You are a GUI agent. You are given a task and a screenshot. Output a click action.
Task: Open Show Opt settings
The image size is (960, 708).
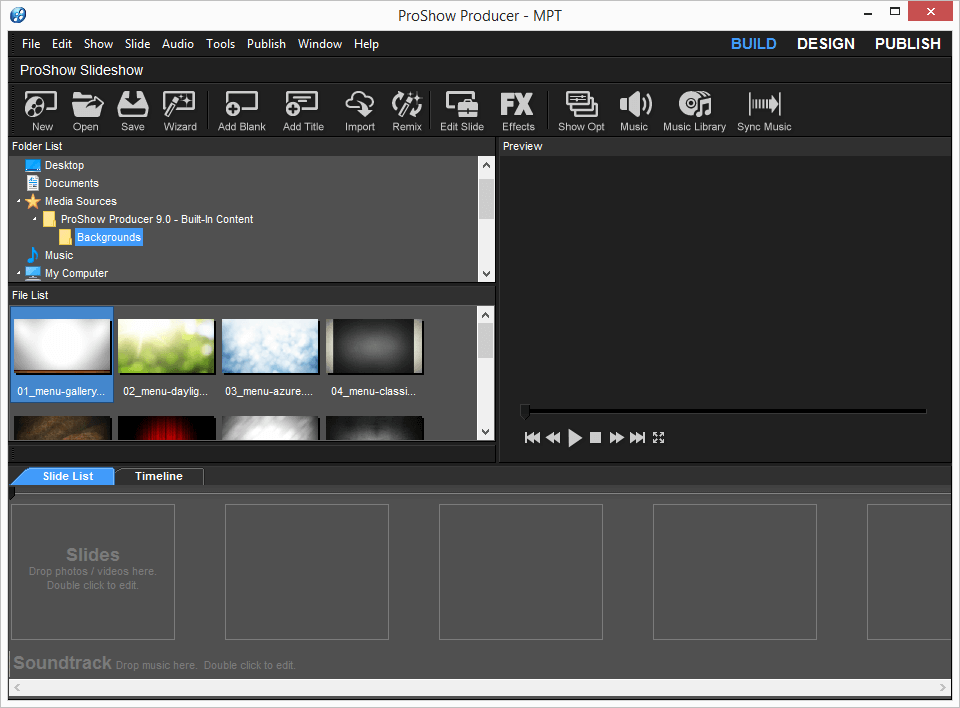pos(581,111)
